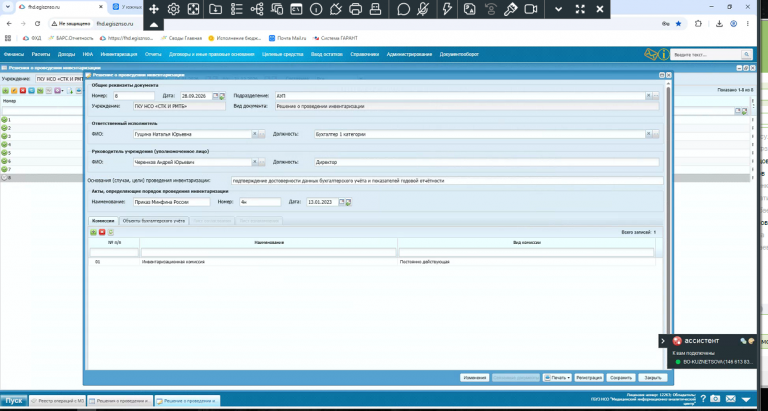
Task: Click the Регистрация button
Action: click(589, 378)
